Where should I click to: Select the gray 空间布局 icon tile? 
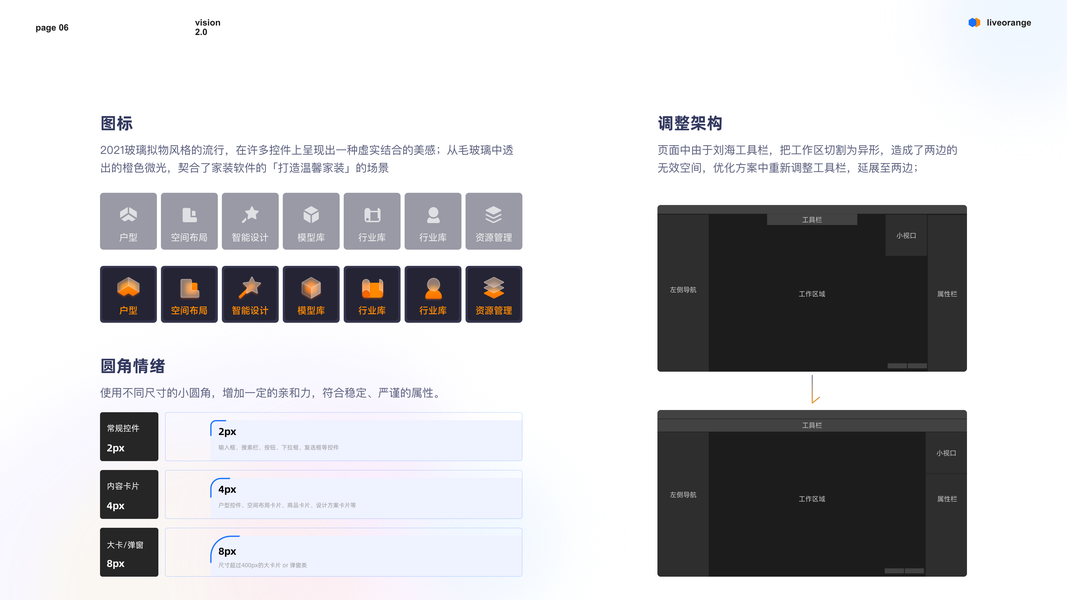[189, 221]
